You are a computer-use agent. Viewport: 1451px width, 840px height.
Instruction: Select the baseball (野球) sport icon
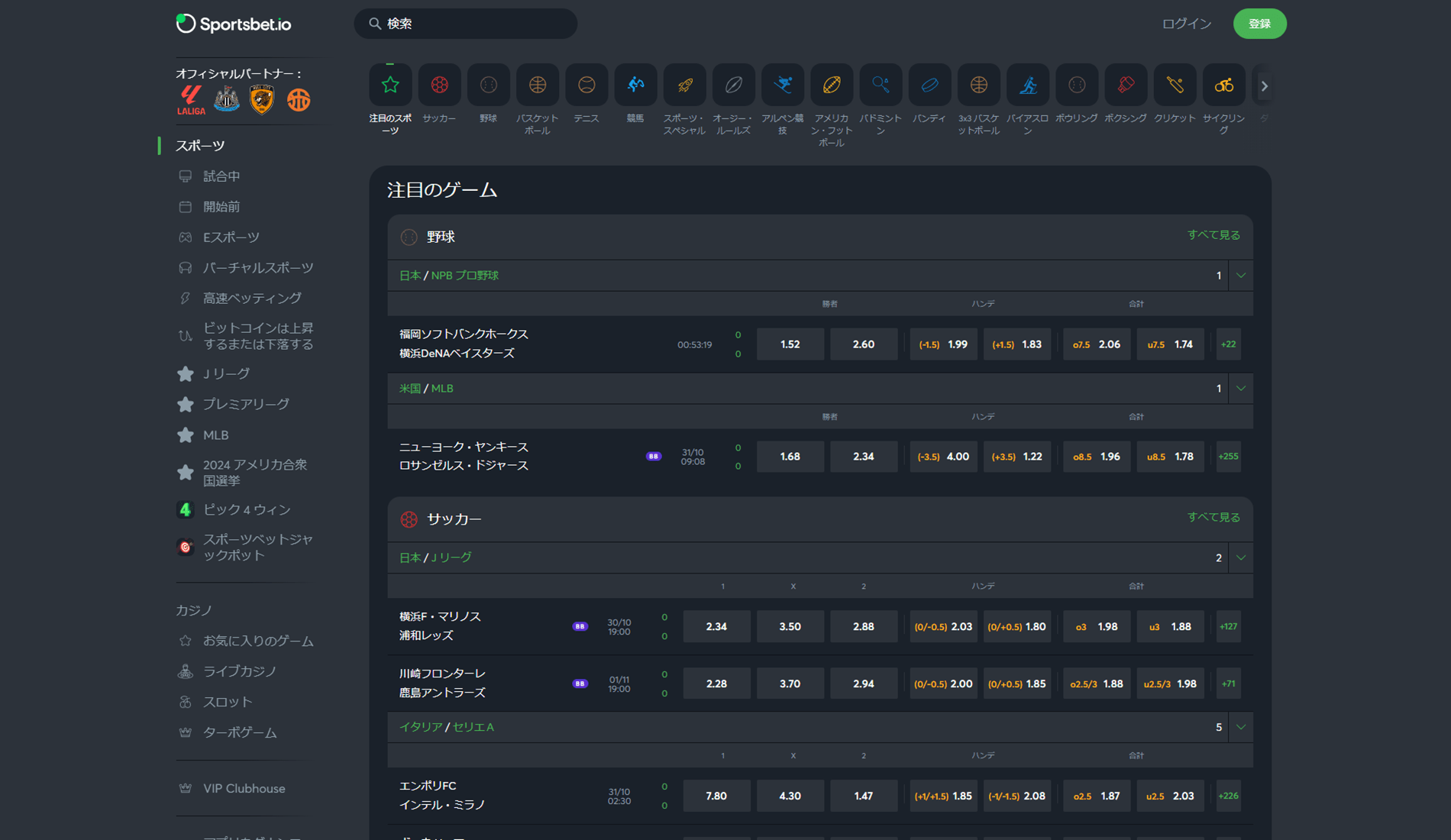pyautogui.click(x=488, y=85)
